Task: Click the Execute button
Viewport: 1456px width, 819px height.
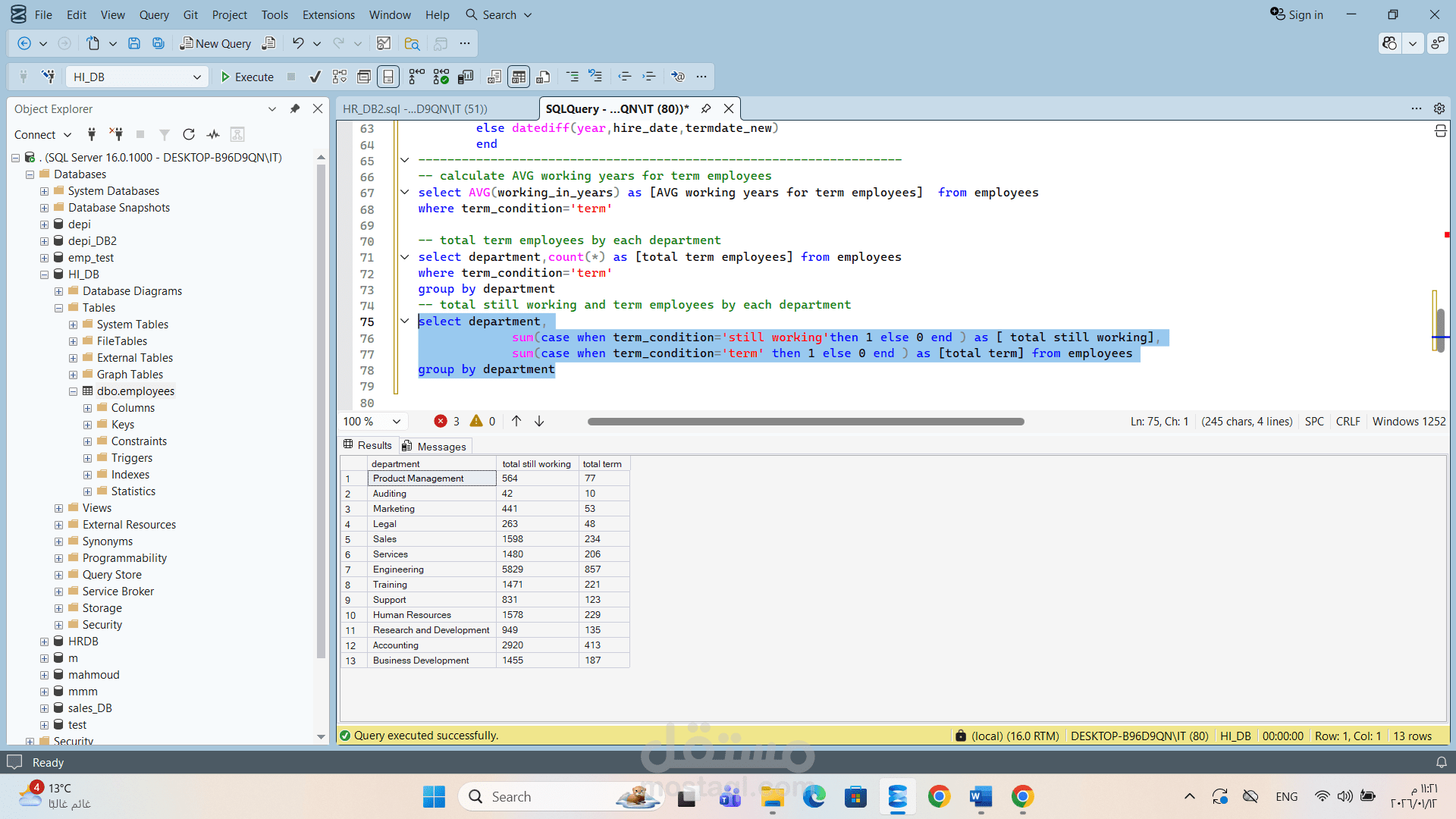Action: 246,77
